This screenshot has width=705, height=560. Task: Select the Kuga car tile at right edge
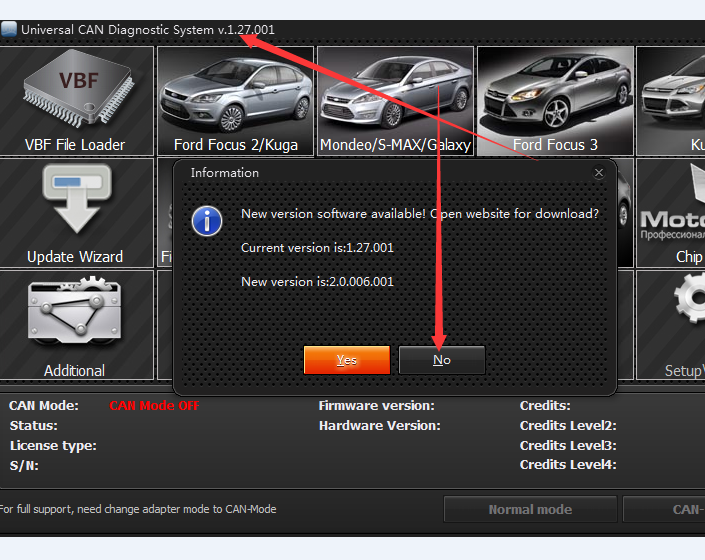pyautogui.click(x=671, y=101)
